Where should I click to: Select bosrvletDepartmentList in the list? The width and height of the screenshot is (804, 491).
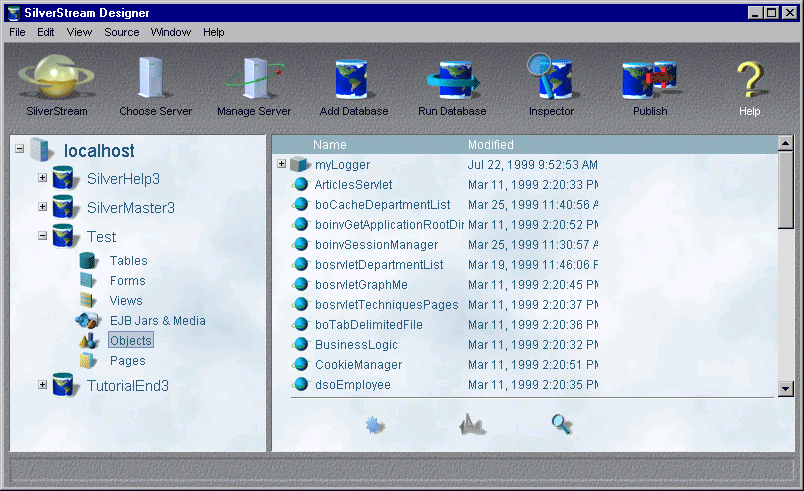click(x=379, y=264)
